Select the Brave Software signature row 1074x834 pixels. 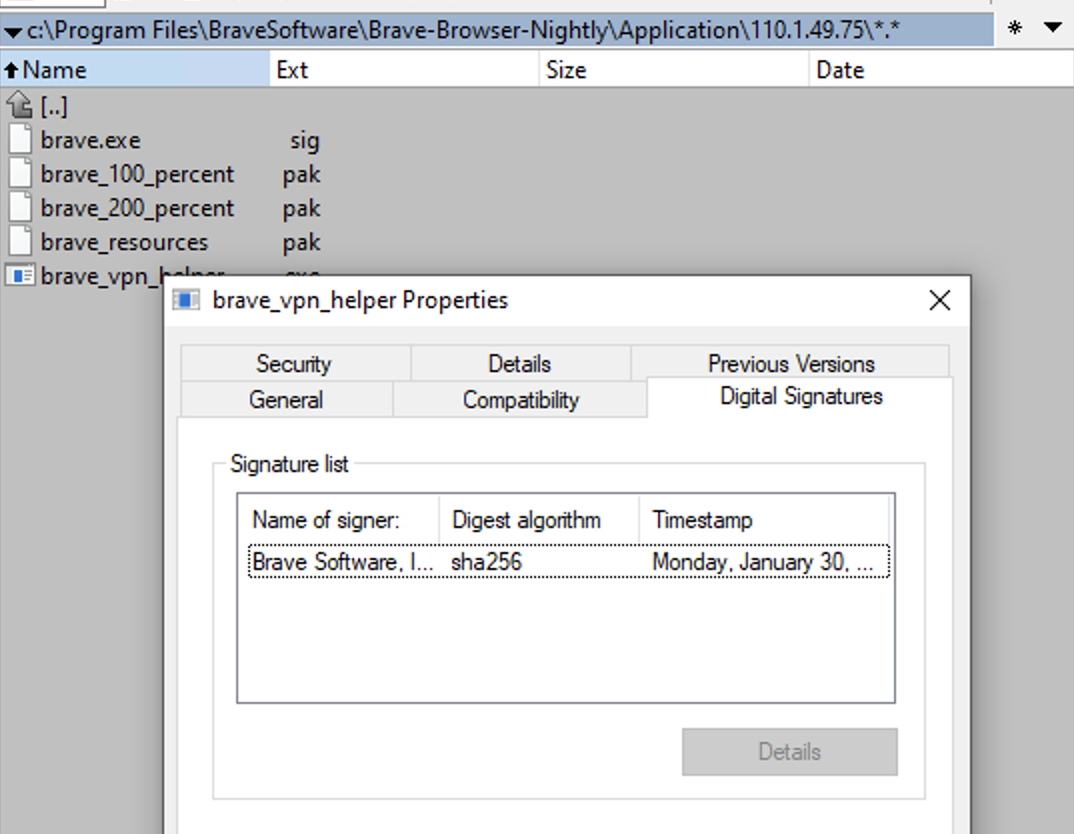569,561
